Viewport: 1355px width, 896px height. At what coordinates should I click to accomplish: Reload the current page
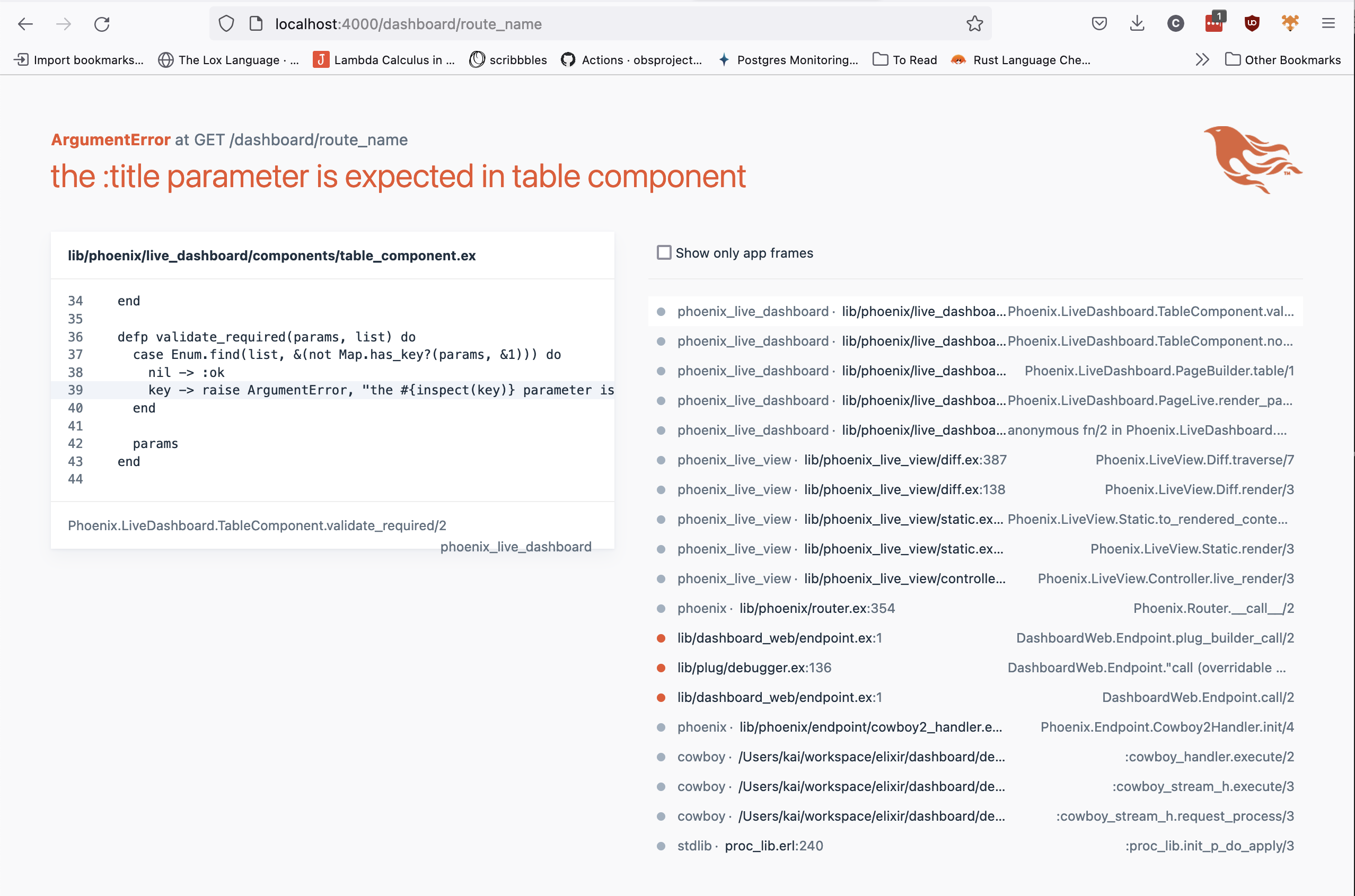103,24
